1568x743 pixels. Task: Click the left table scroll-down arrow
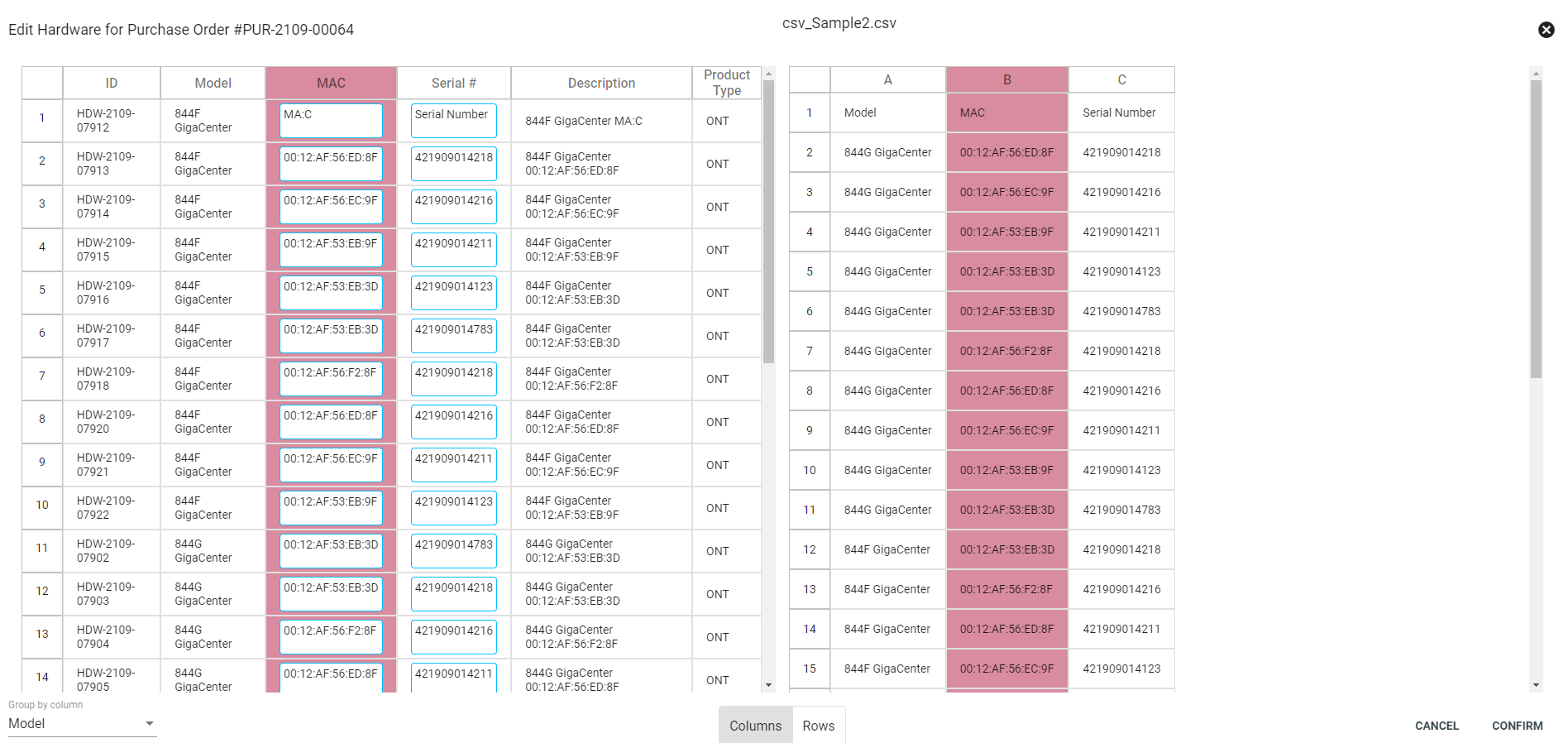[768, 685]
